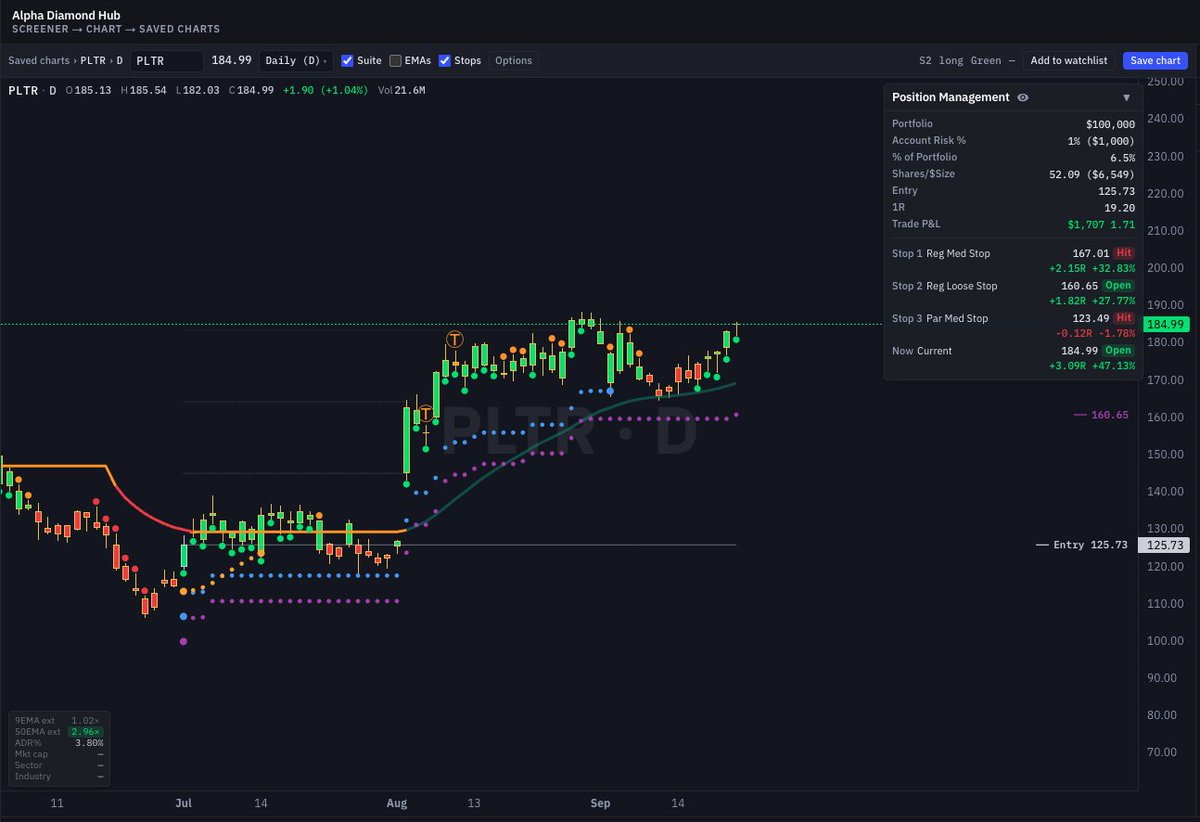Click the 125.73 price axis tag

tap(1165, 545)
